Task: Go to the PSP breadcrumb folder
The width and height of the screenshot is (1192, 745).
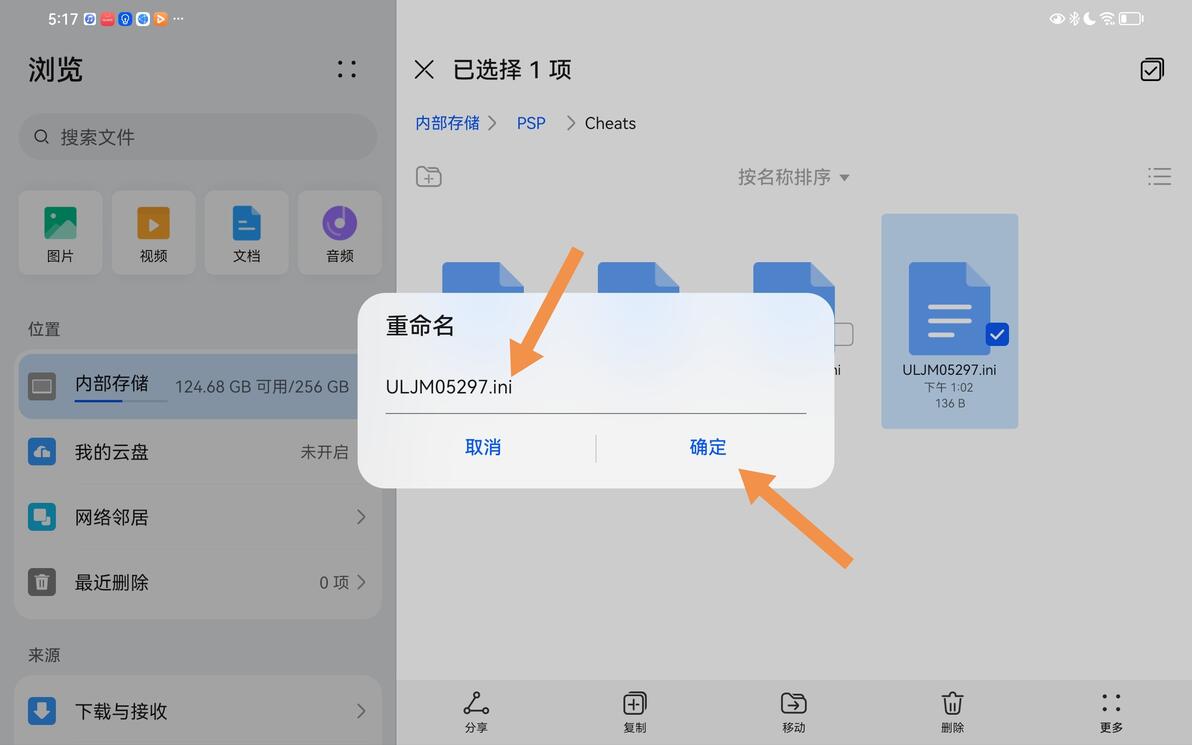Action: point(531,123)
